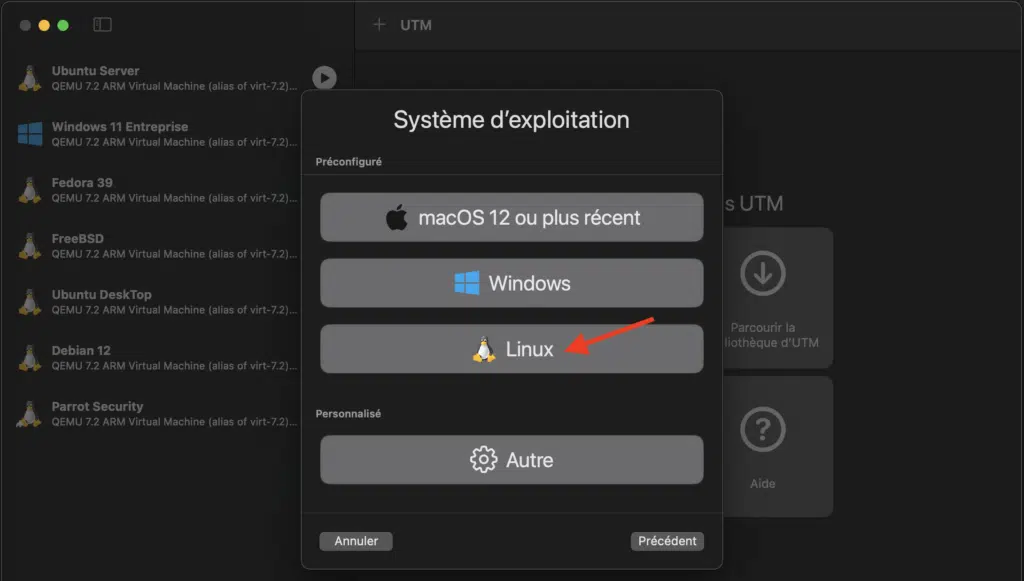Screen dimensions: 1024x581
Task: Click the Tux penguin on Linux button
Action: [x=483, y=349]
